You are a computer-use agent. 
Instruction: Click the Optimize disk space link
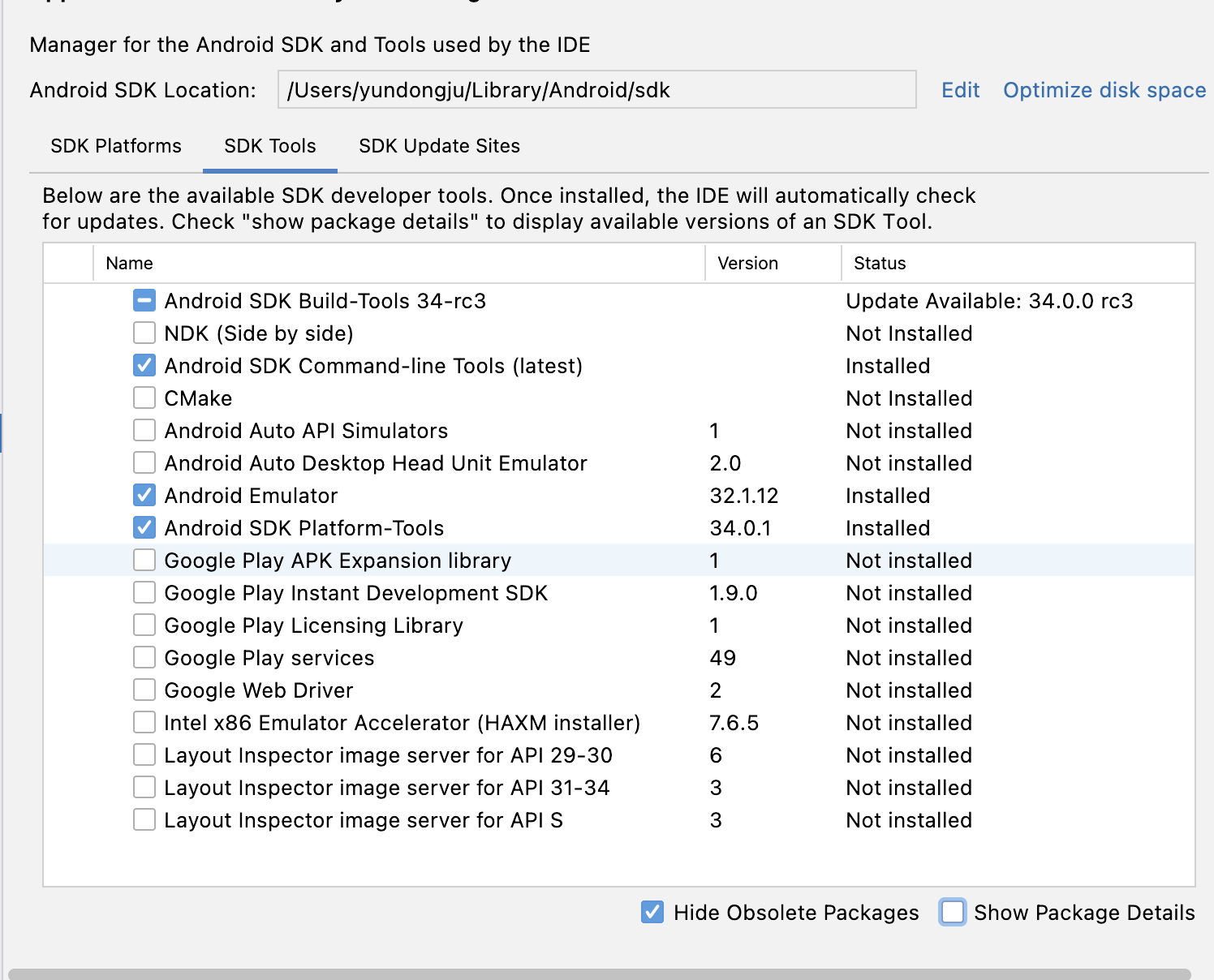(1104, 90)
